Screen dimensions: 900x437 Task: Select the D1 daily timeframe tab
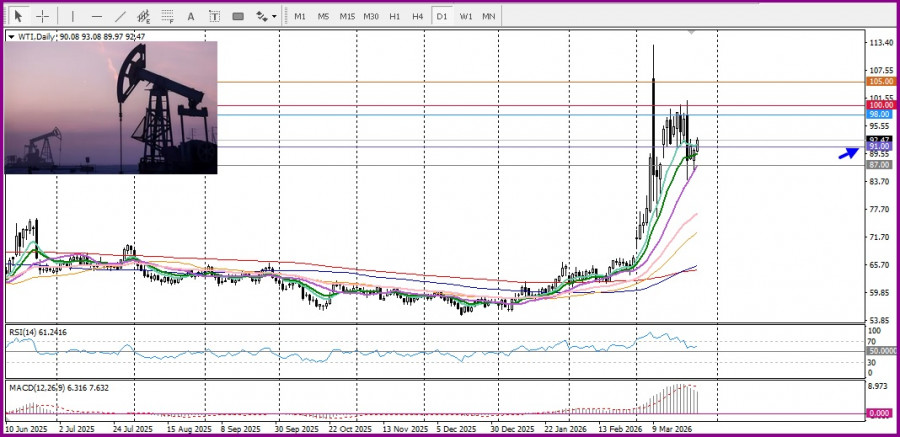(x=442, y=16)
